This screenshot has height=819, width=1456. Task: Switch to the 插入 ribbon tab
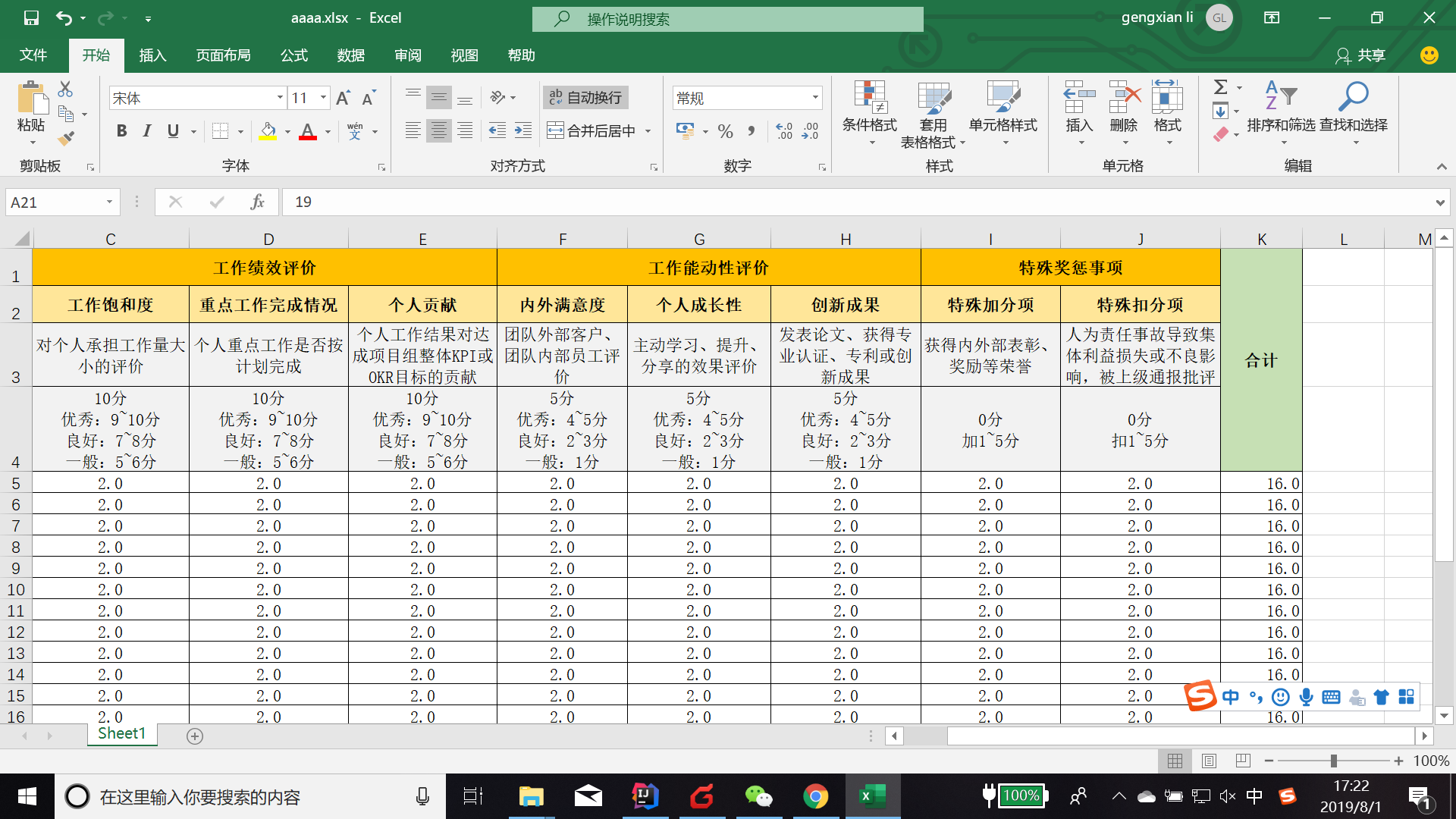point(152,55)
